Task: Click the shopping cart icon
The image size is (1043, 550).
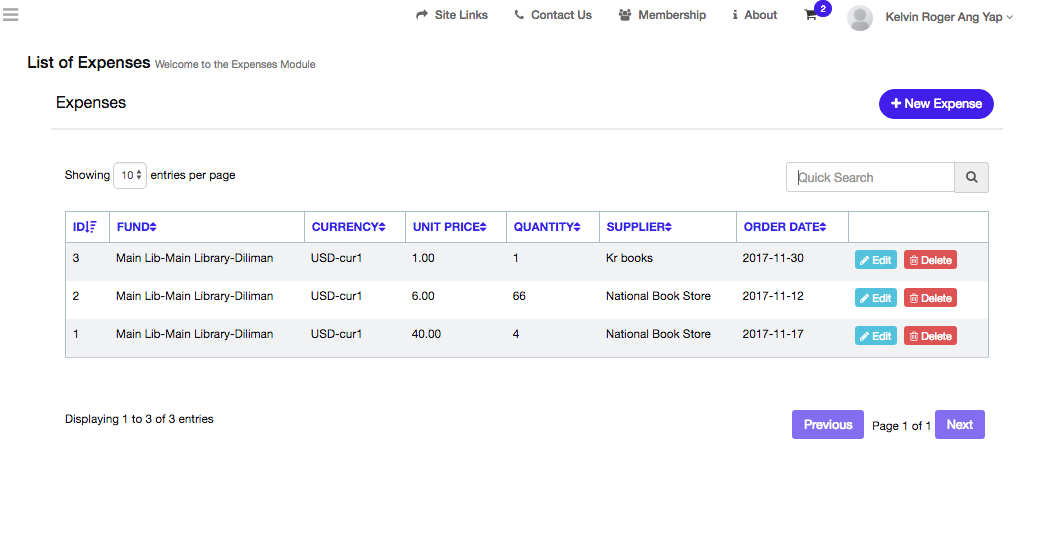Action: [811, 15]
